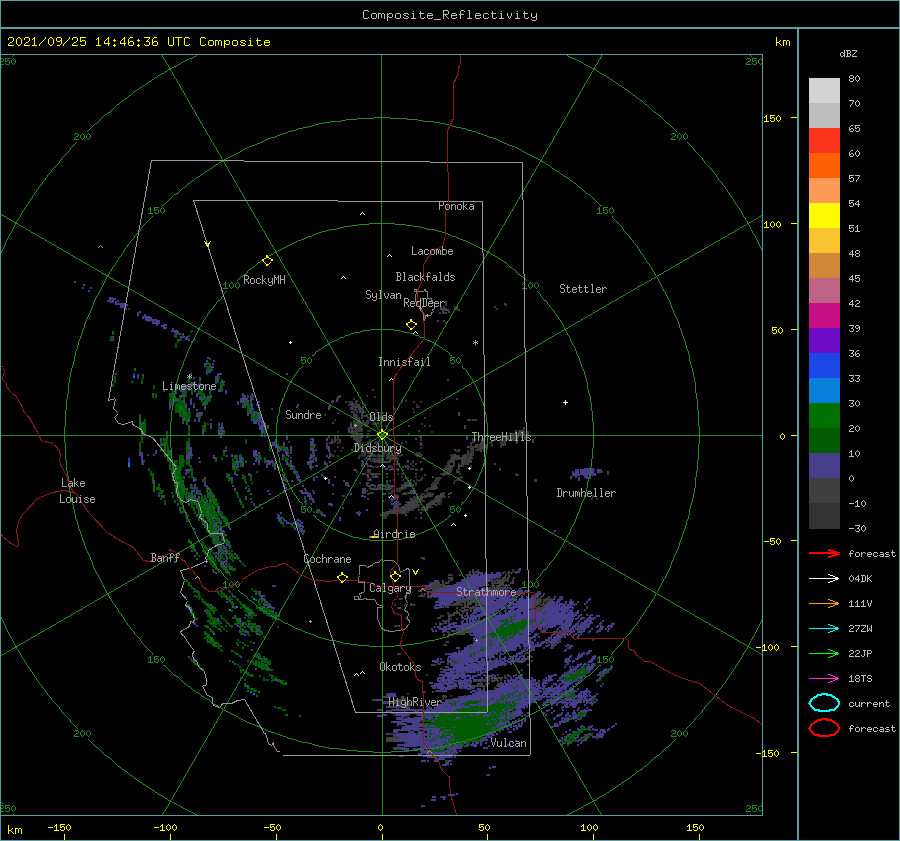Click the Vulcan city label
The width and height of the screenshot is (900, 841).
509,743
